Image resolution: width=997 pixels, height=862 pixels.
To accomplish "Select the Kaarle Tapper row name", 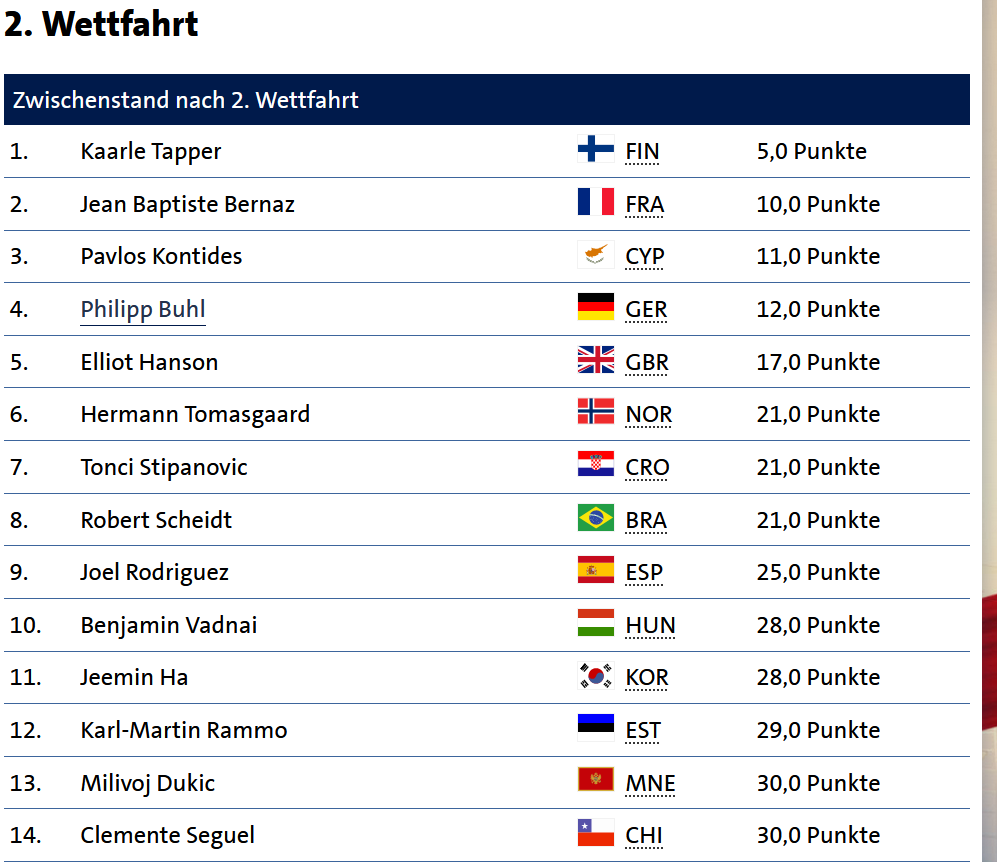I will pos(151,152).
